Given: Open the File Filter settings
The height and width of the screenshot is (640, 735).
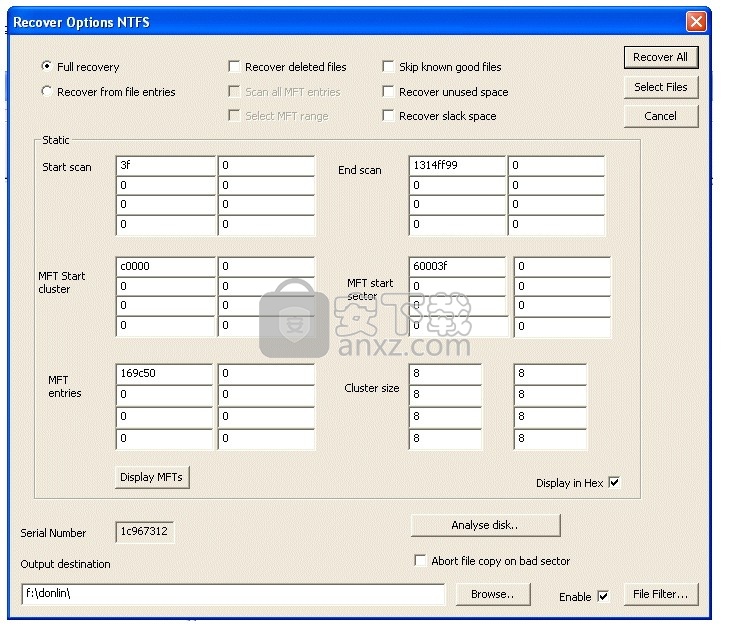Looking at the screenshot, I should click(660, 594).
